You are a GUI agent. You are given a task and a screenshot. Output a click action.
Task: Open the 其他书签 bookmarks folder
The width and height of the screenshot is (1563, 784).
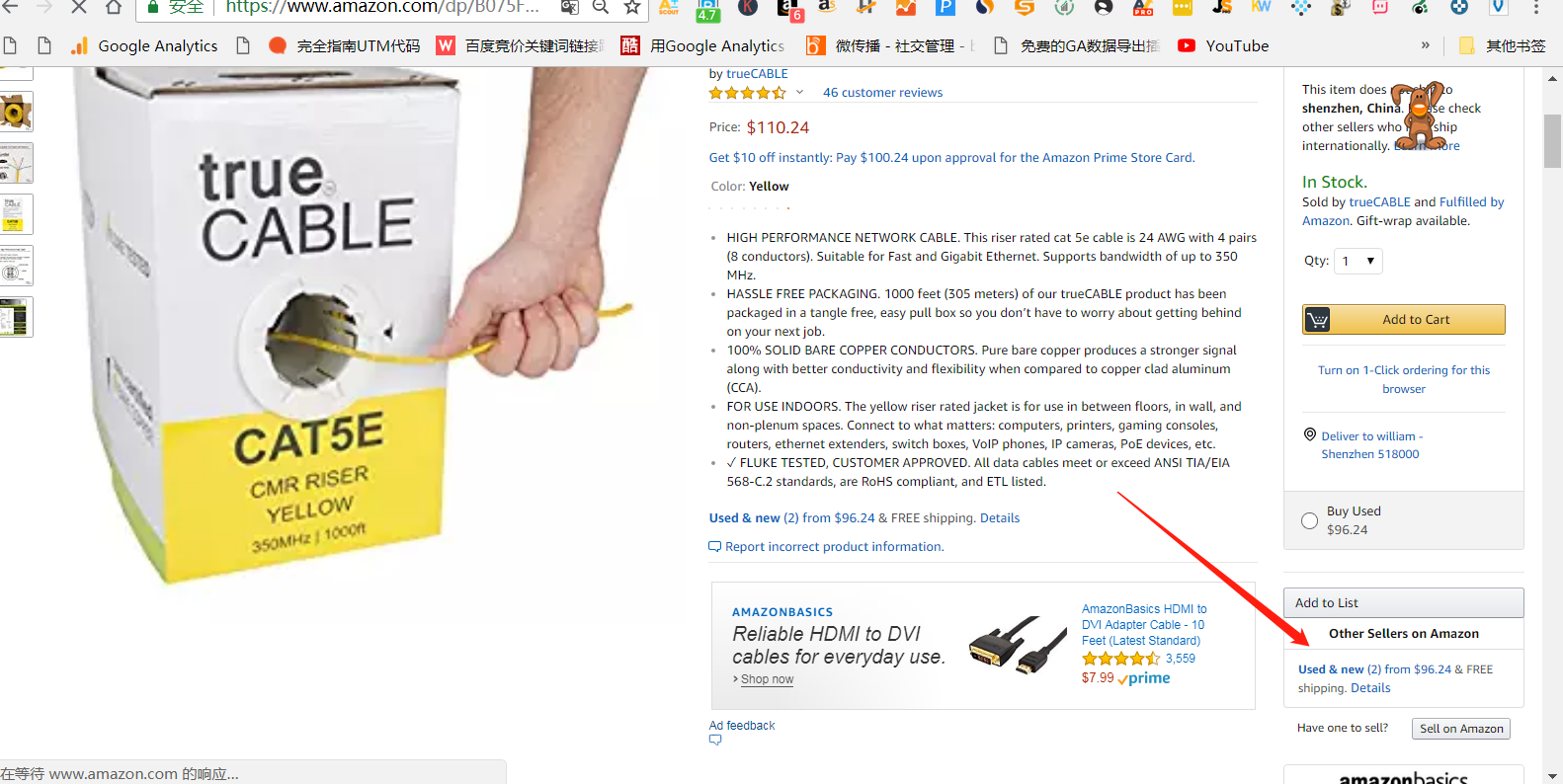coord(1502,45)
